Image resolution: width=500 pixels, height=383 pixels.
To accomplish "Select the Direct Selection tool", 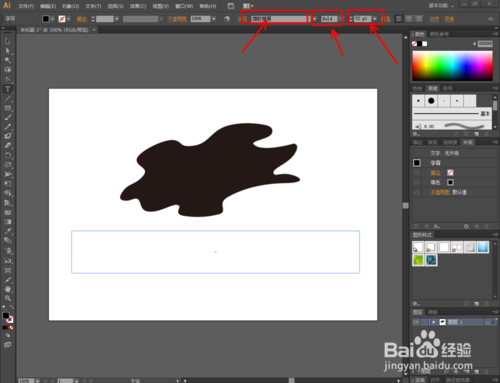I will click(8, 51).
